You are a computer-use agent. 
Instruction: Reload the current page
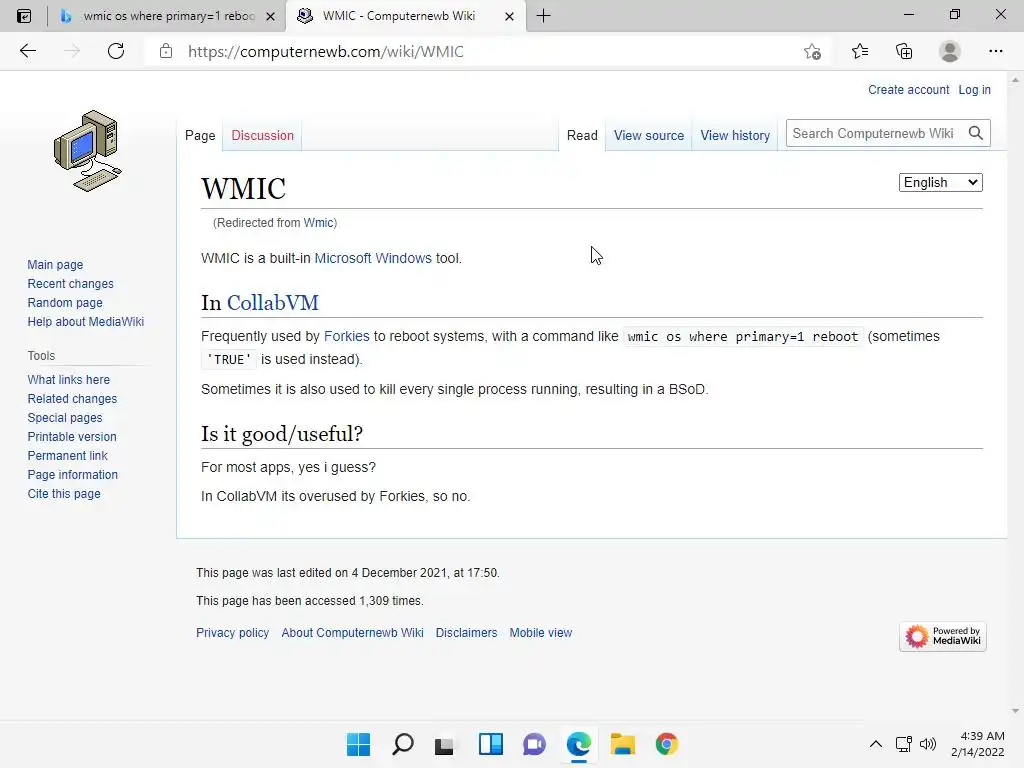(116, 51)
